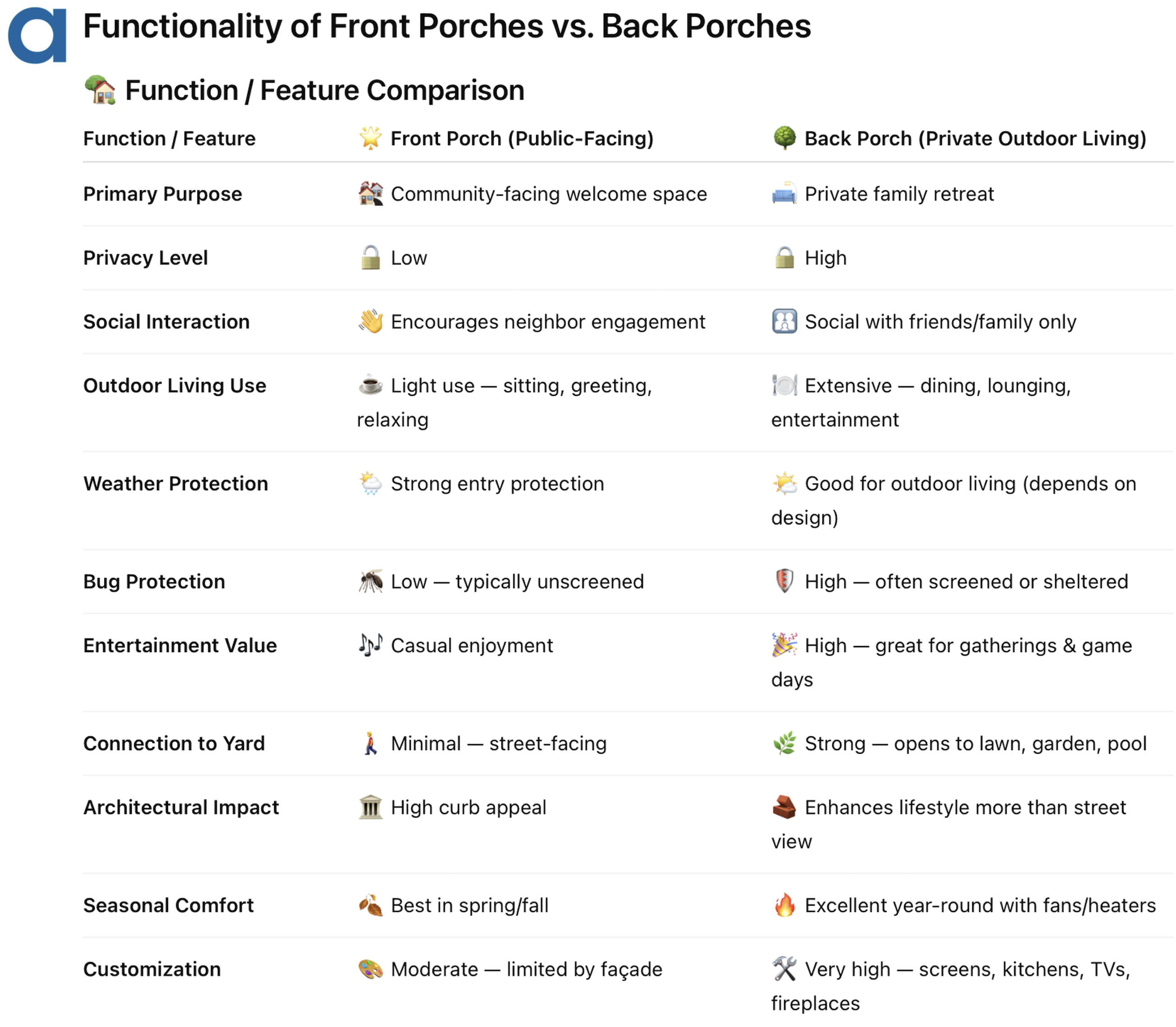The width and height of the screenshot is (1176, 1027).
Task: Click the coffee cup icon for Light use
Action: coord(371,385)
